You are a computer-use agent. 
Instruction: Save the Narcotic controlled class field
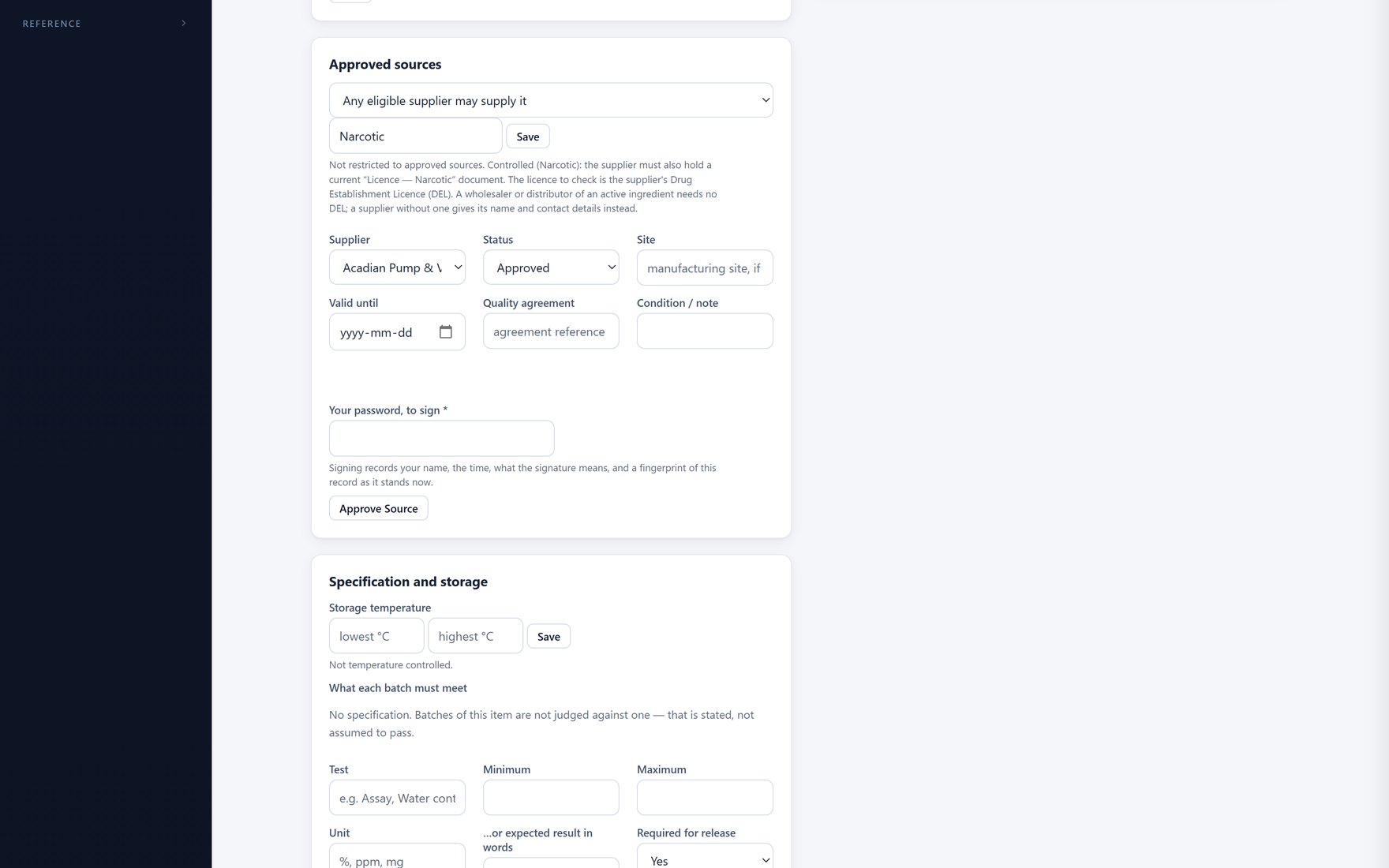click(528, 137)
